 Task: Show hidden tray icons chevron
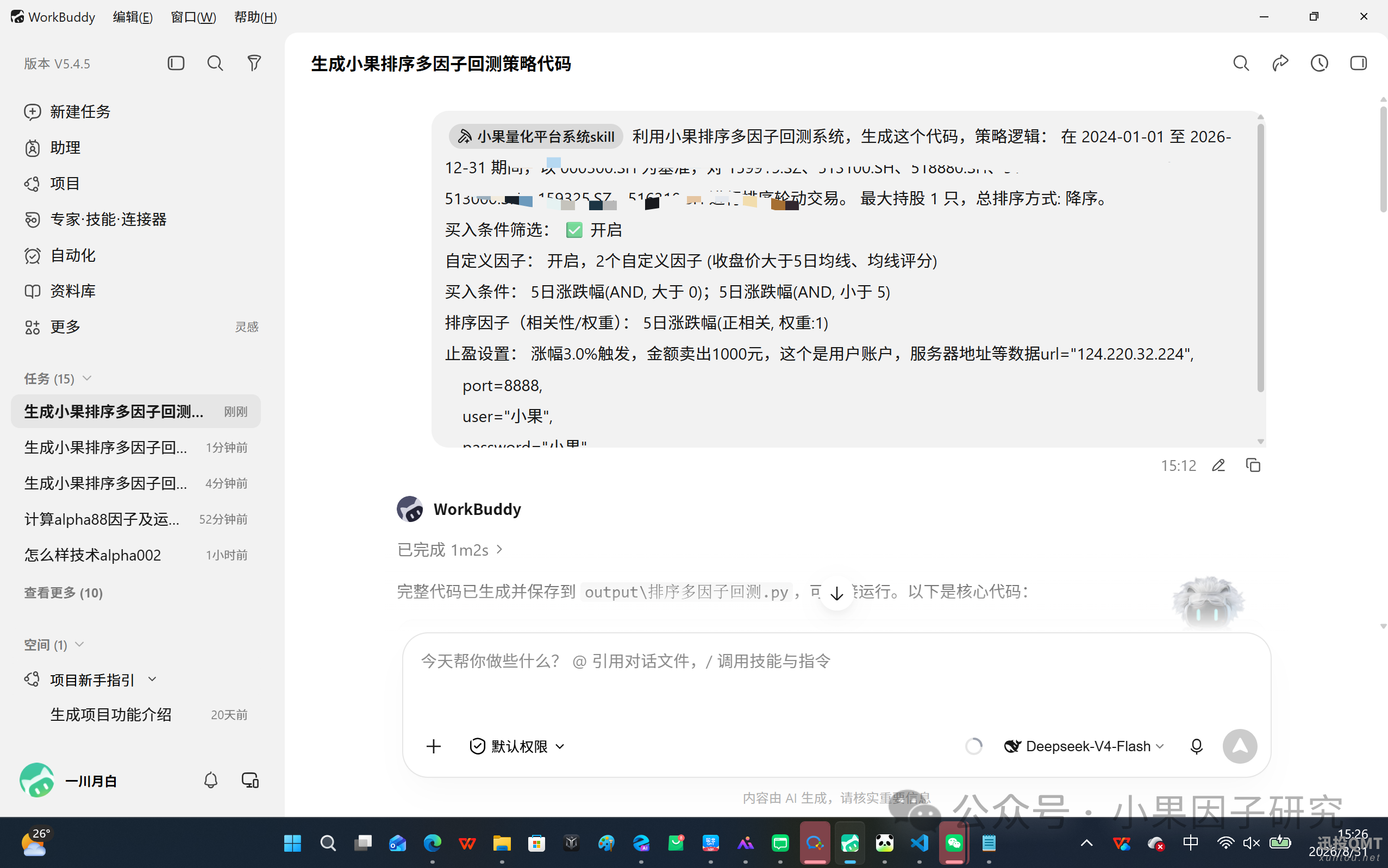click(1086, 842)
